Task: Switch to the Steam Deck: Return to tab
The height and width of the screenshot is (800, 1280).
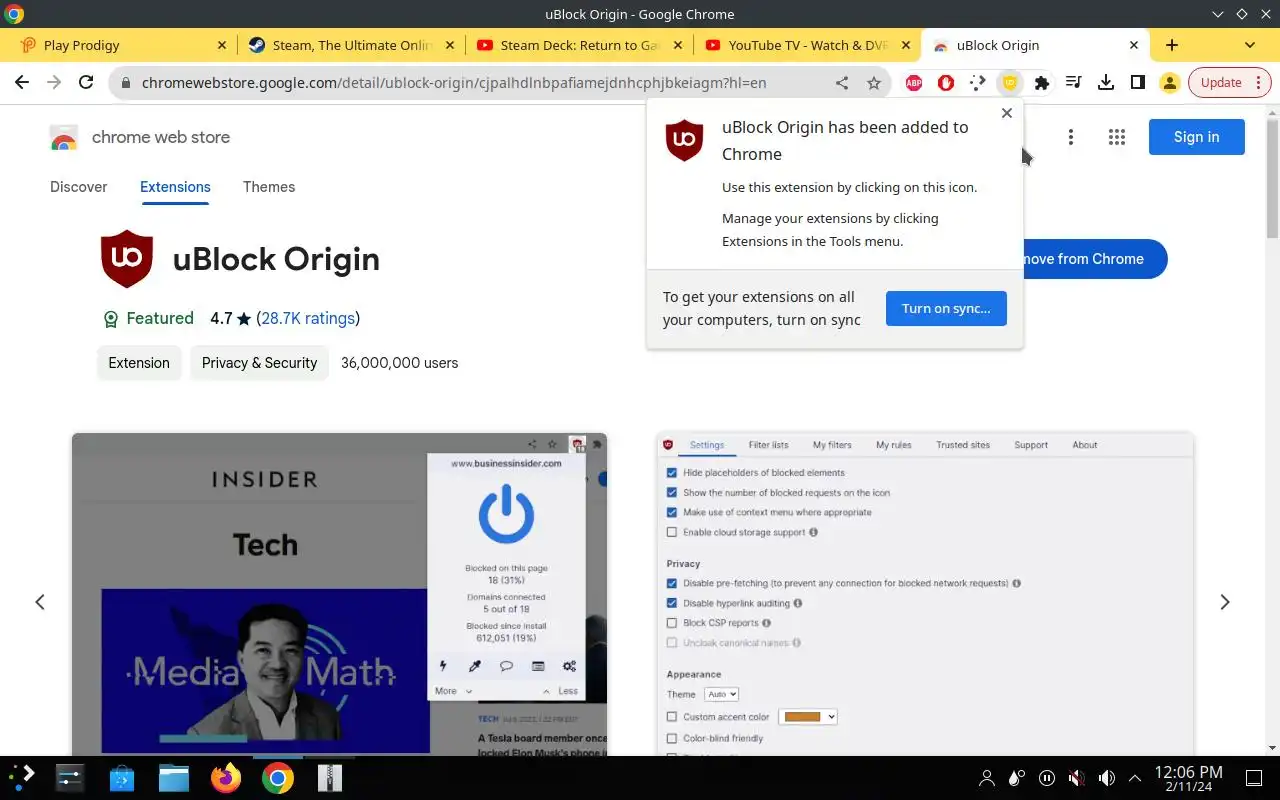Action: tap(580, 45)
